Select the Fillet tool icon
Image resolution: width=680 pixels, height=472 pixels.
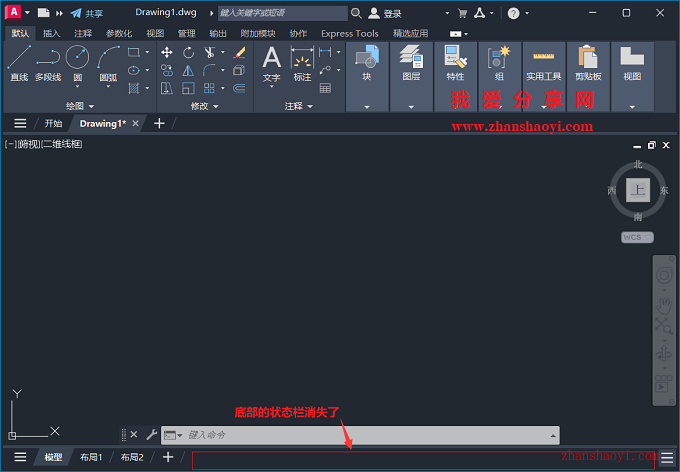(x=209, y=70)
